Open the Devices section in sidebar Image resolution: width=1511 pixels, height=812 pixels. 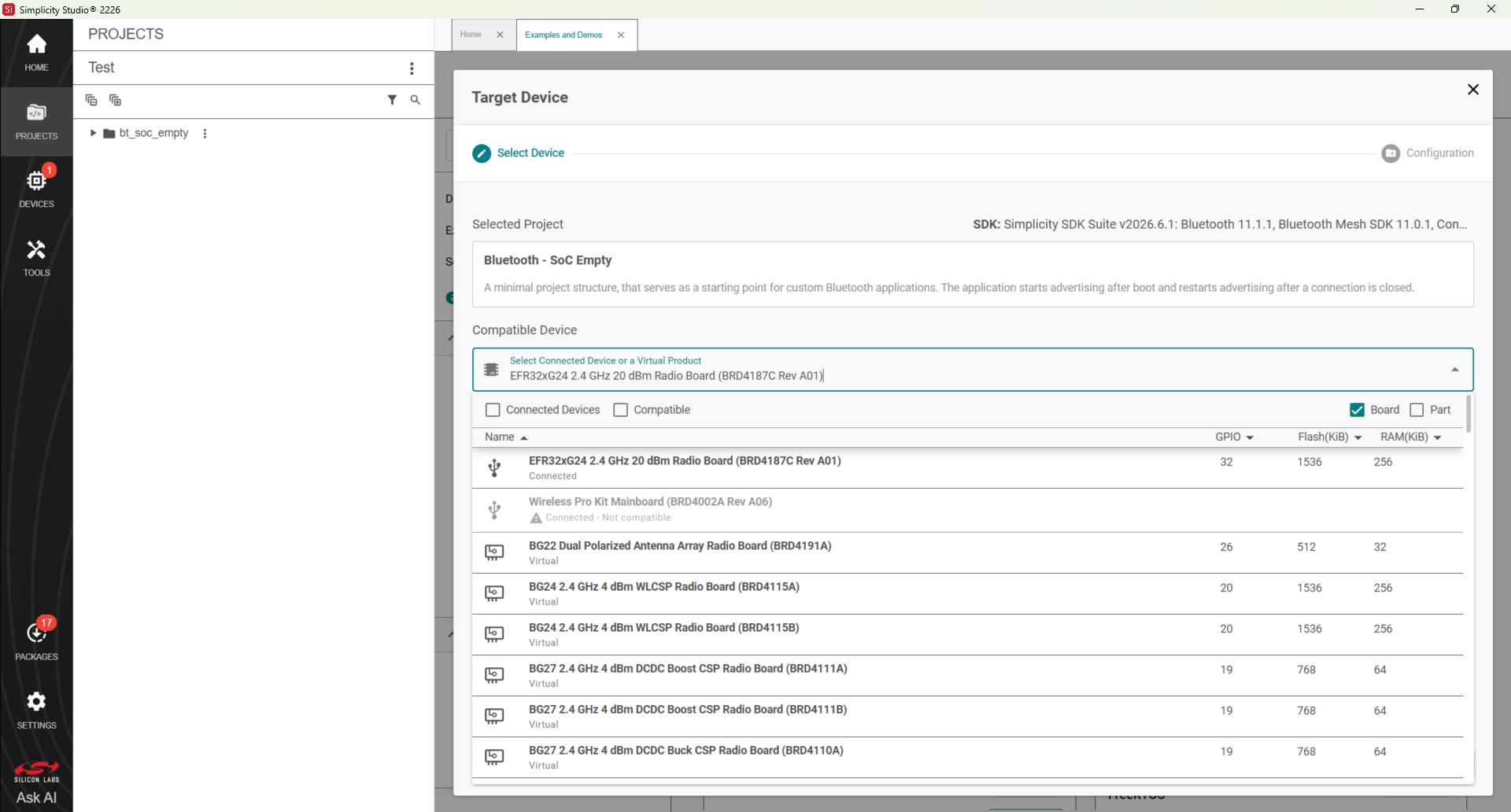36,189
